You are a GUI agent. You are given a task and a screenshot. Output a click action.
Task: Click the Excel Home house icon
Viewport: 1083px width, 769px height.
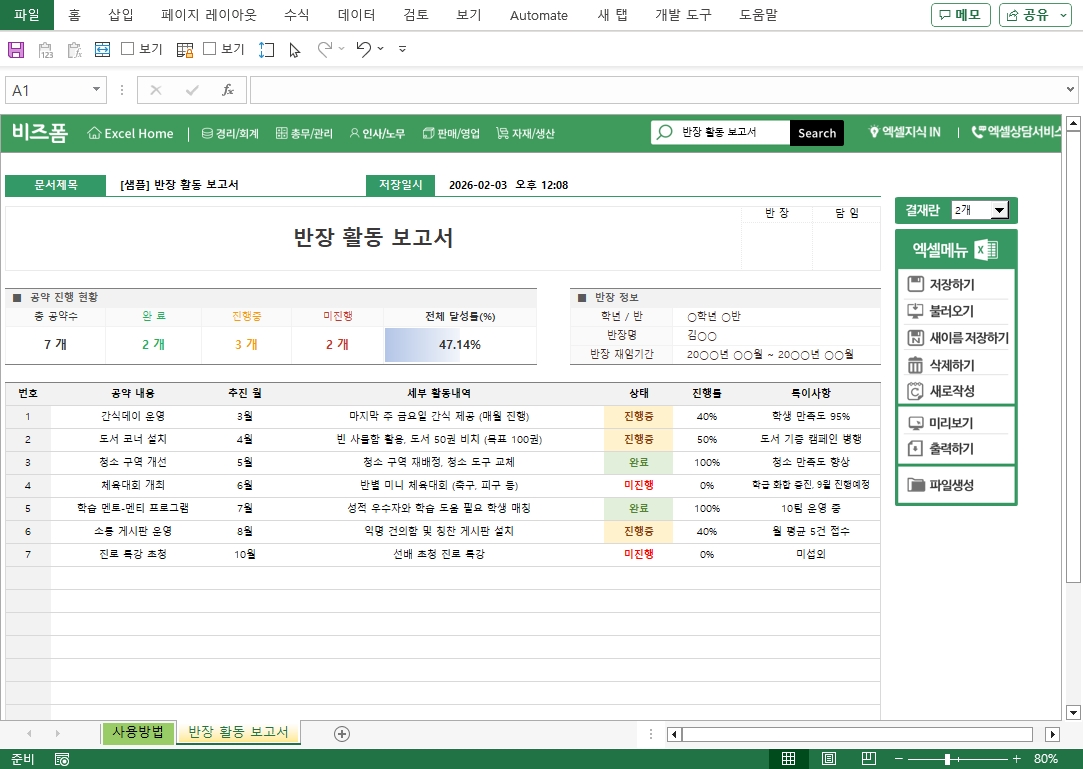point(95,133)
